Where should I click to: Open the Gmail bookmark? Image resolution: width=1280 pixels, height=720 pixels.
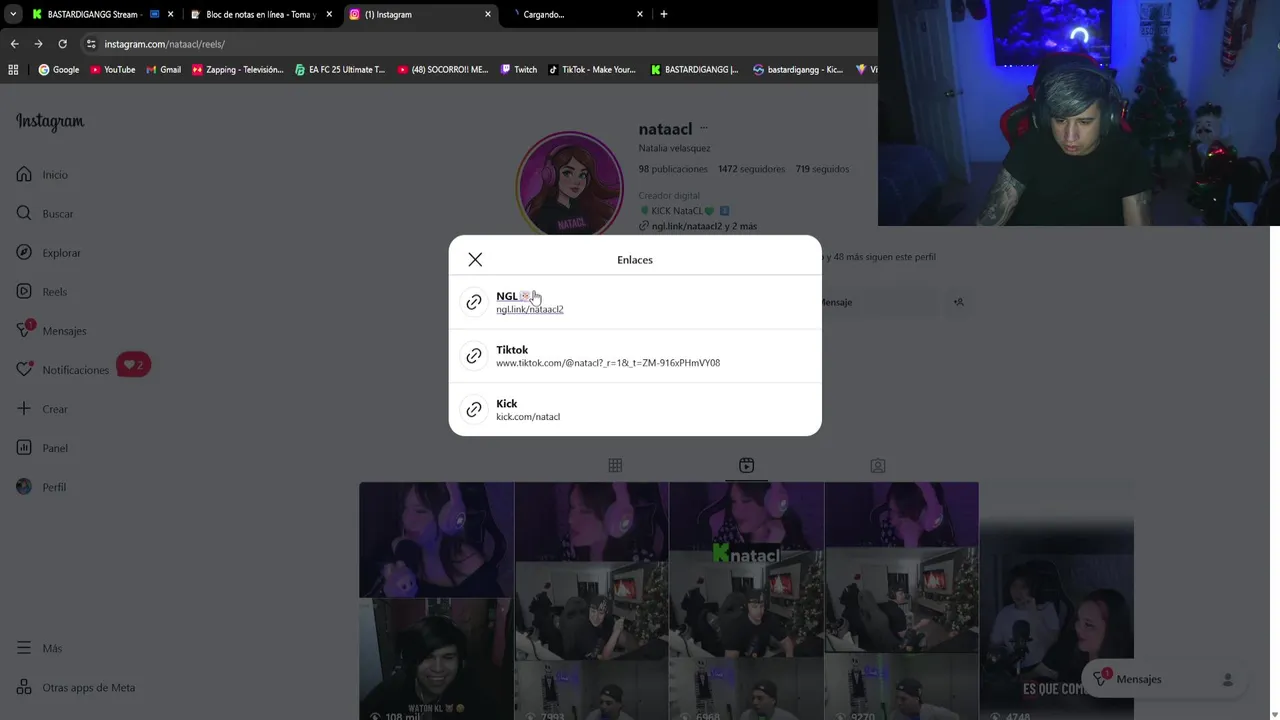pos(163,70)
